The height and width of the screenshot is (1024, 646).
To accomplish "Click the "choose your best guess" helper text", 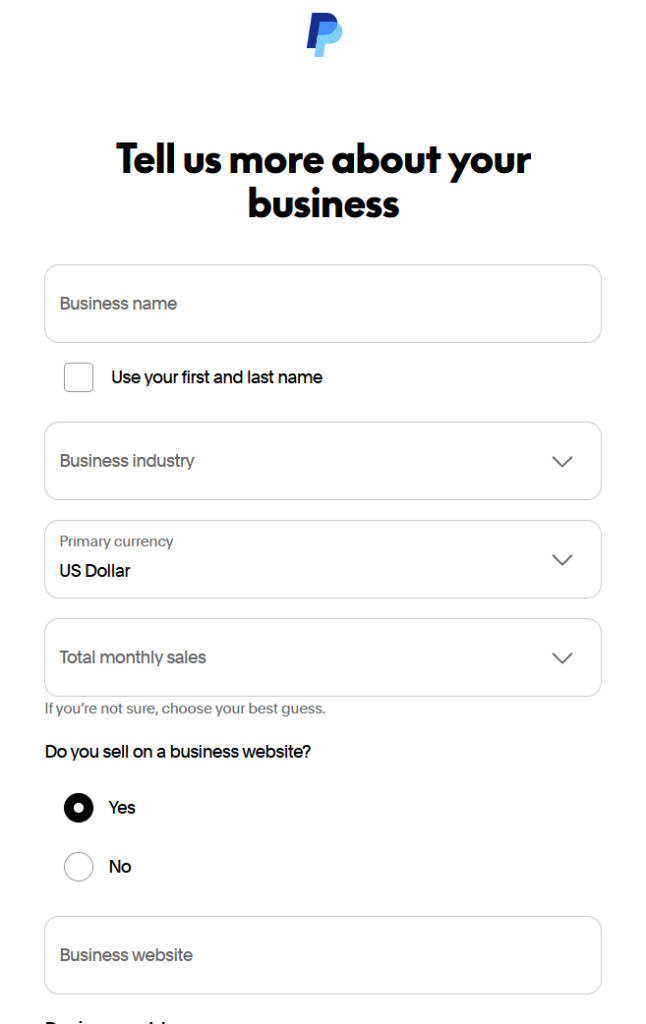I will coord(243,709).
